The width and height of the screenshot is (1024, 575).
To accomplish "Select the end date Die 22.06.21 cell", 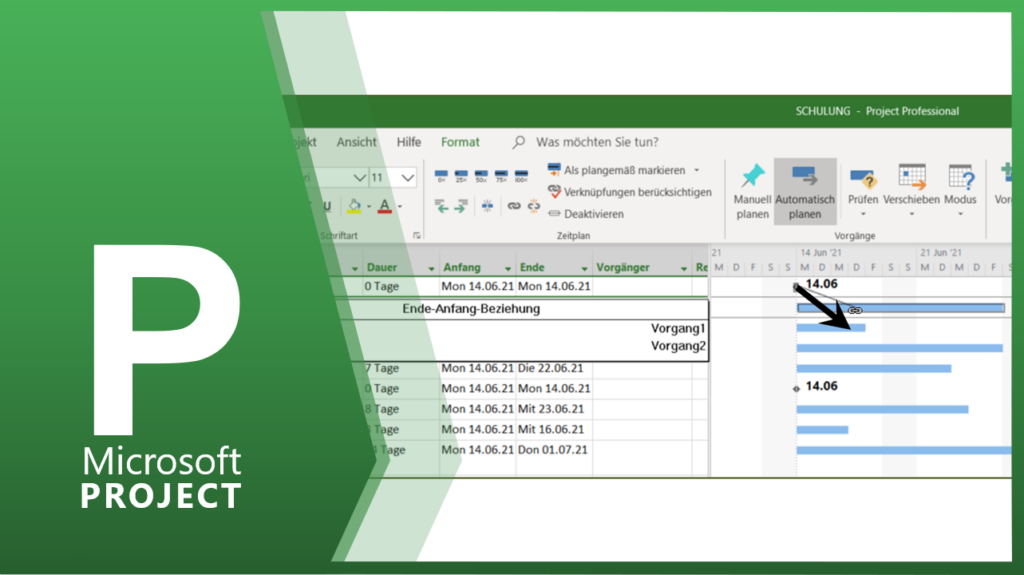I will [554, 368].
